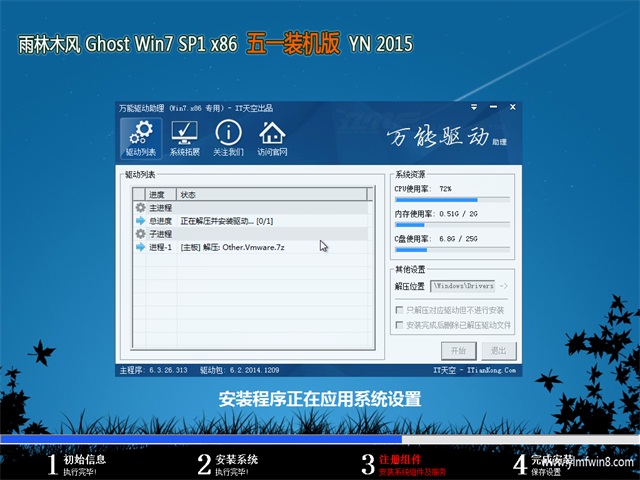Select the 总进度 arrow icon

[140, 221]
